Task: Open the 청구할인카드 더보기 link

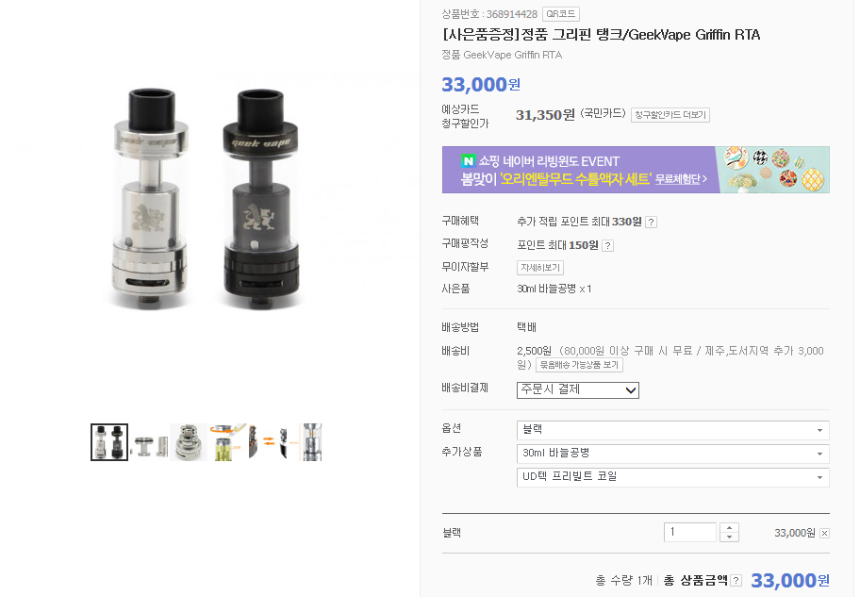Action: [670, 115]
